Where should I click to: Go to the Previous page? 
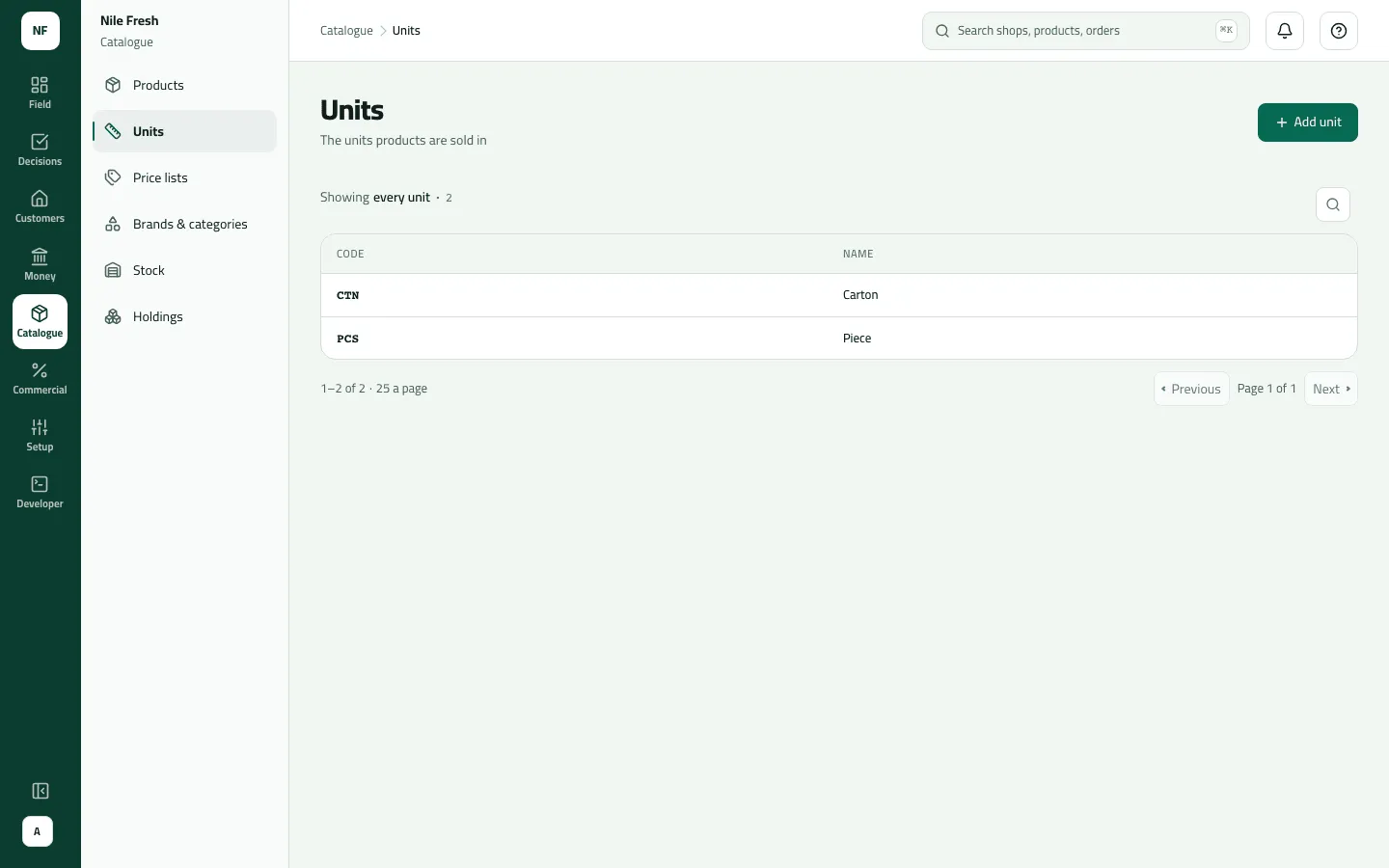pyautogui.click(x=1191, y=389)
